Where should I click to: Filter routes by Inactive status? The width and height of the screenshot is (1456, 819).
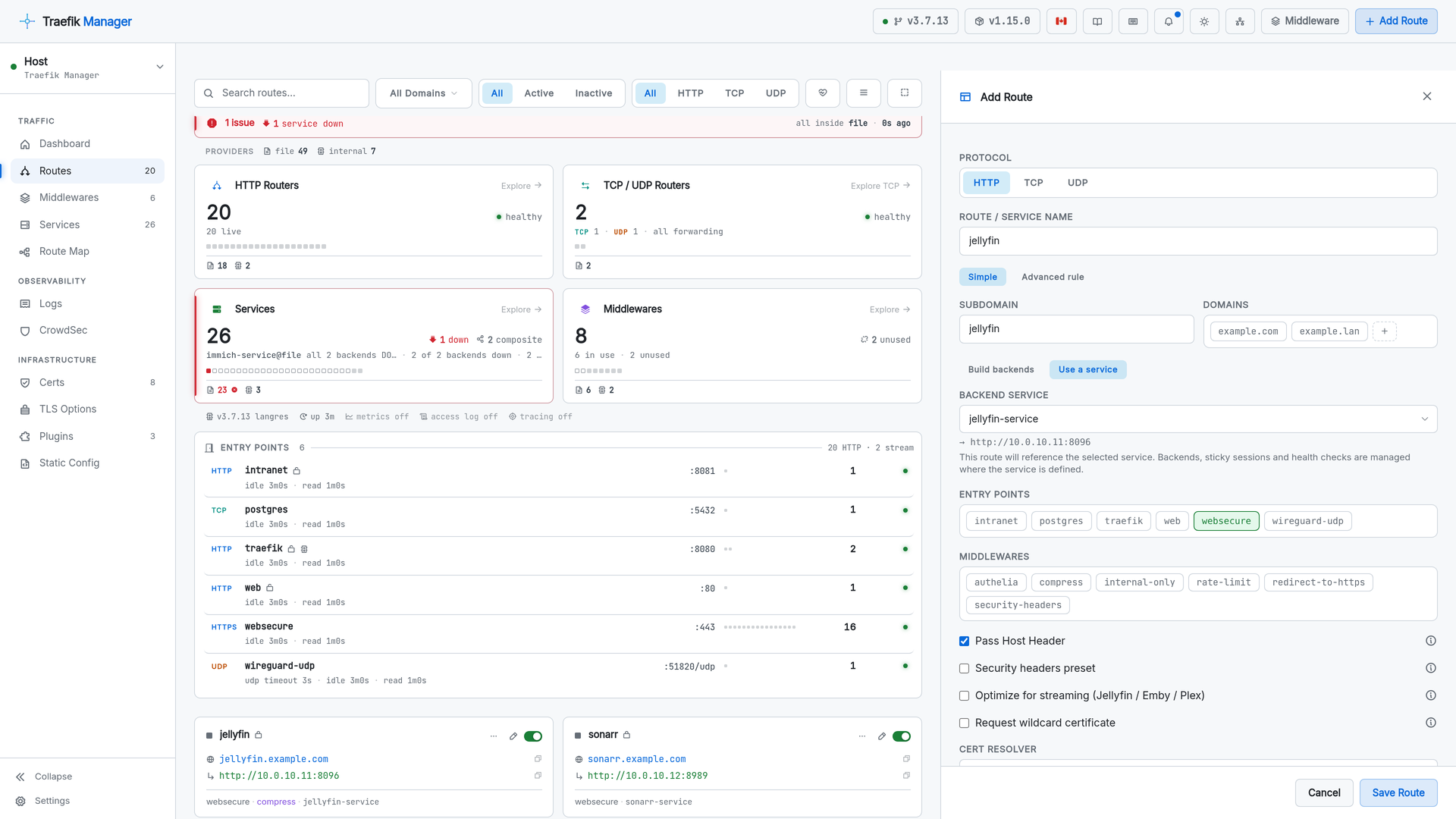(593, 93)
